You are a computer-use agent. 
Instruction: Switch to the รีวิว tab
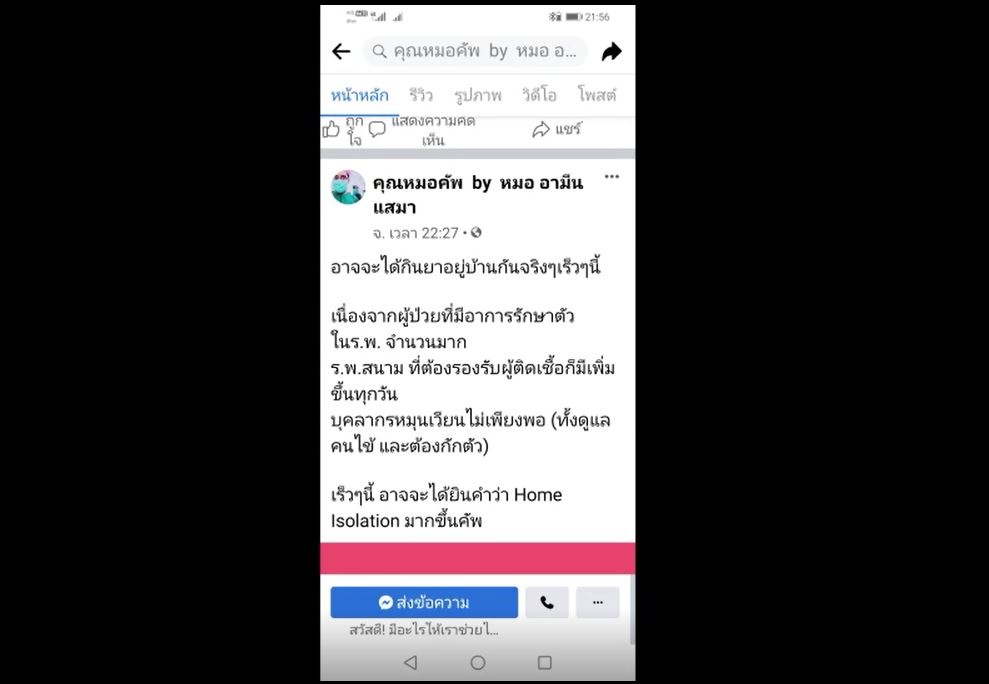tap(421, 96)
